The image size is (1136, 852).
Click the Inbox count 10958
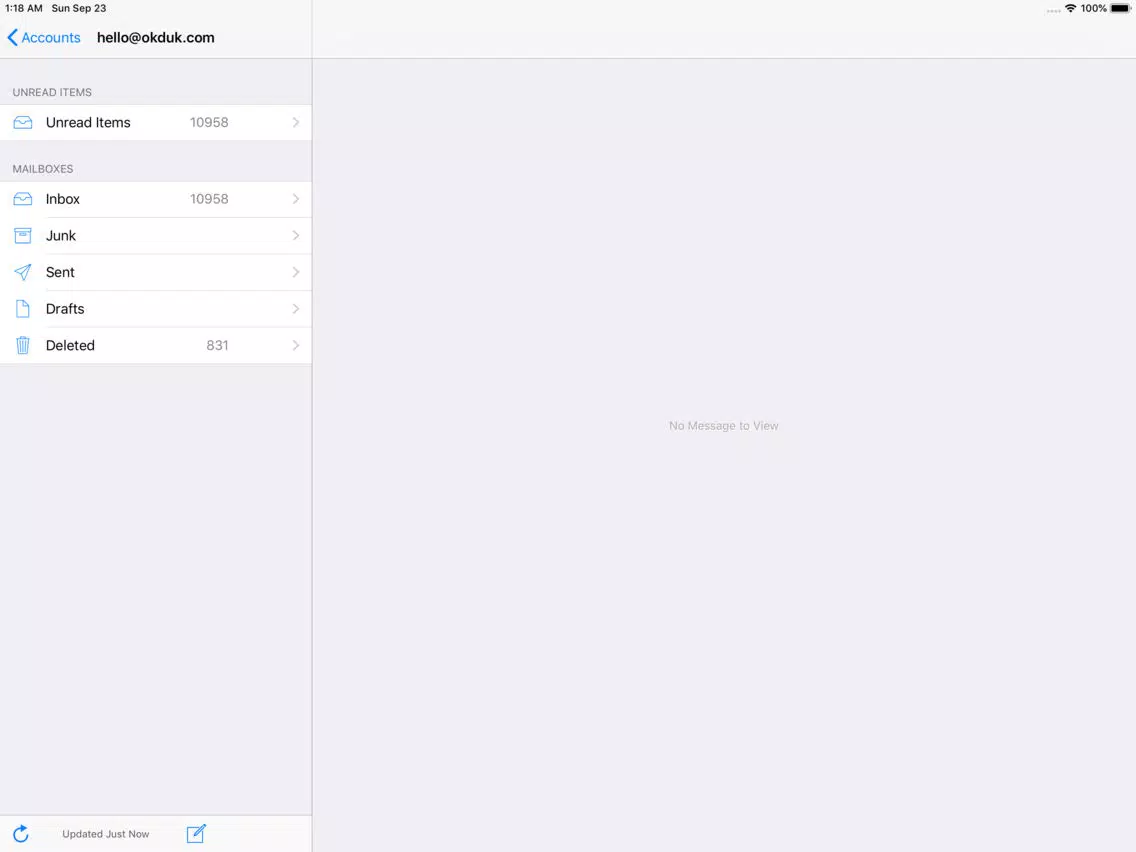coord(209,199)
